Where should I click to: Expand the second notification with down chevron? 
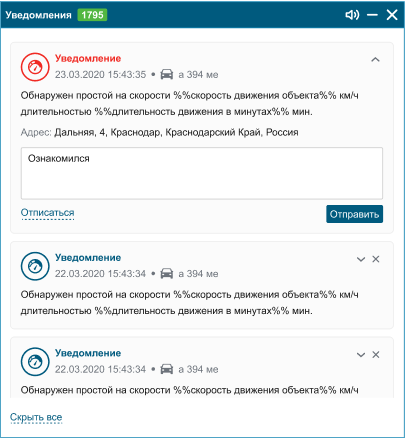361,259
